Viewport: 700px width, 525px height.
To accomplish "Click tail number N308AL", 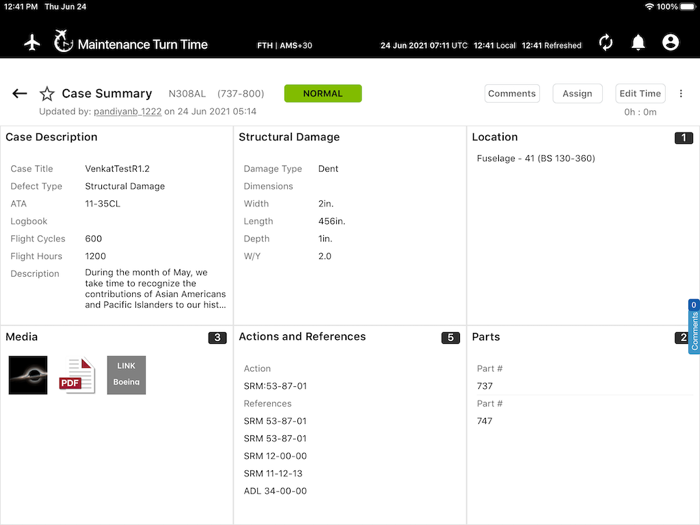I will point(187,94).
